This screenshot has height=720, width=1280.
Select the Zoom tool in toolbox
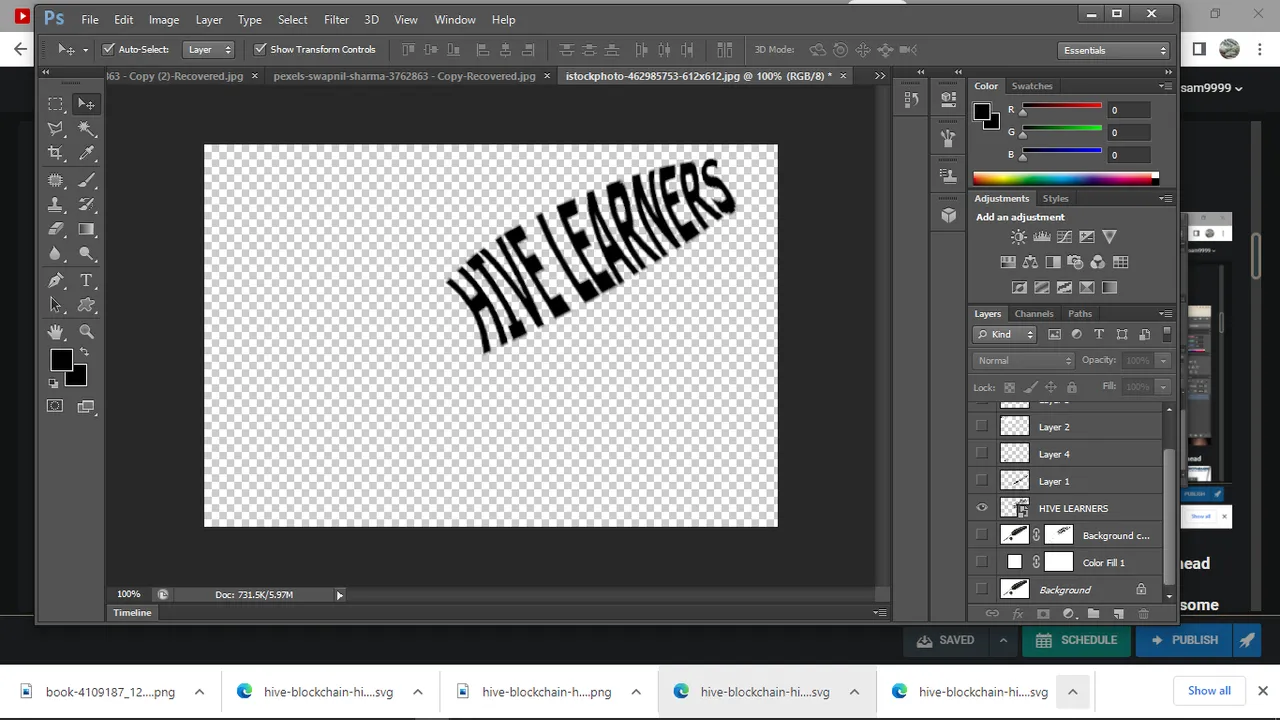tap(87, 332)
